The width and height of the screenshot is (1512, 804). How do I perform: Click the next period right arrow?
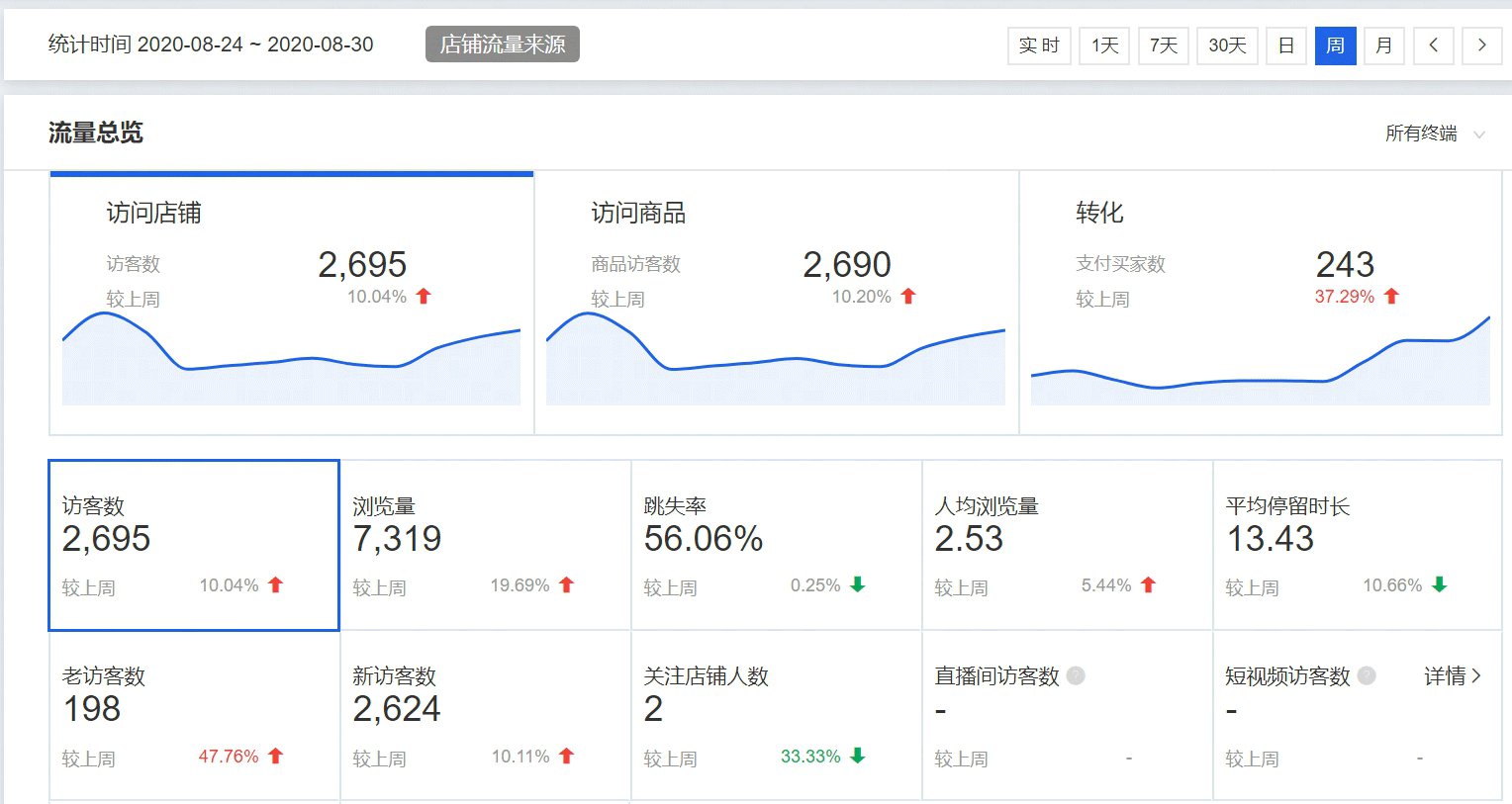pos(1481,45)
